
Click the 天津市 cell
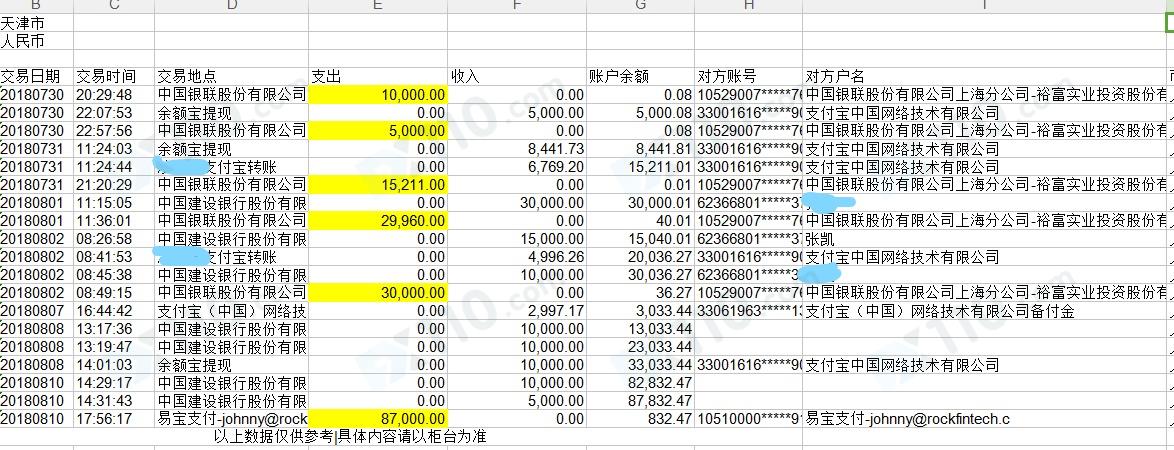[x=36, y=22]
